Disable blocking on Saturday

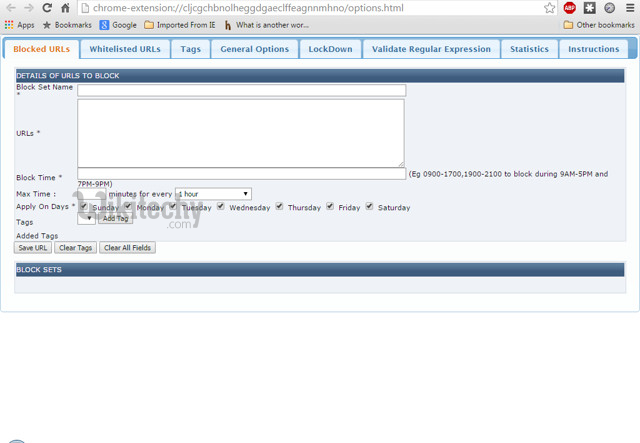369,207
